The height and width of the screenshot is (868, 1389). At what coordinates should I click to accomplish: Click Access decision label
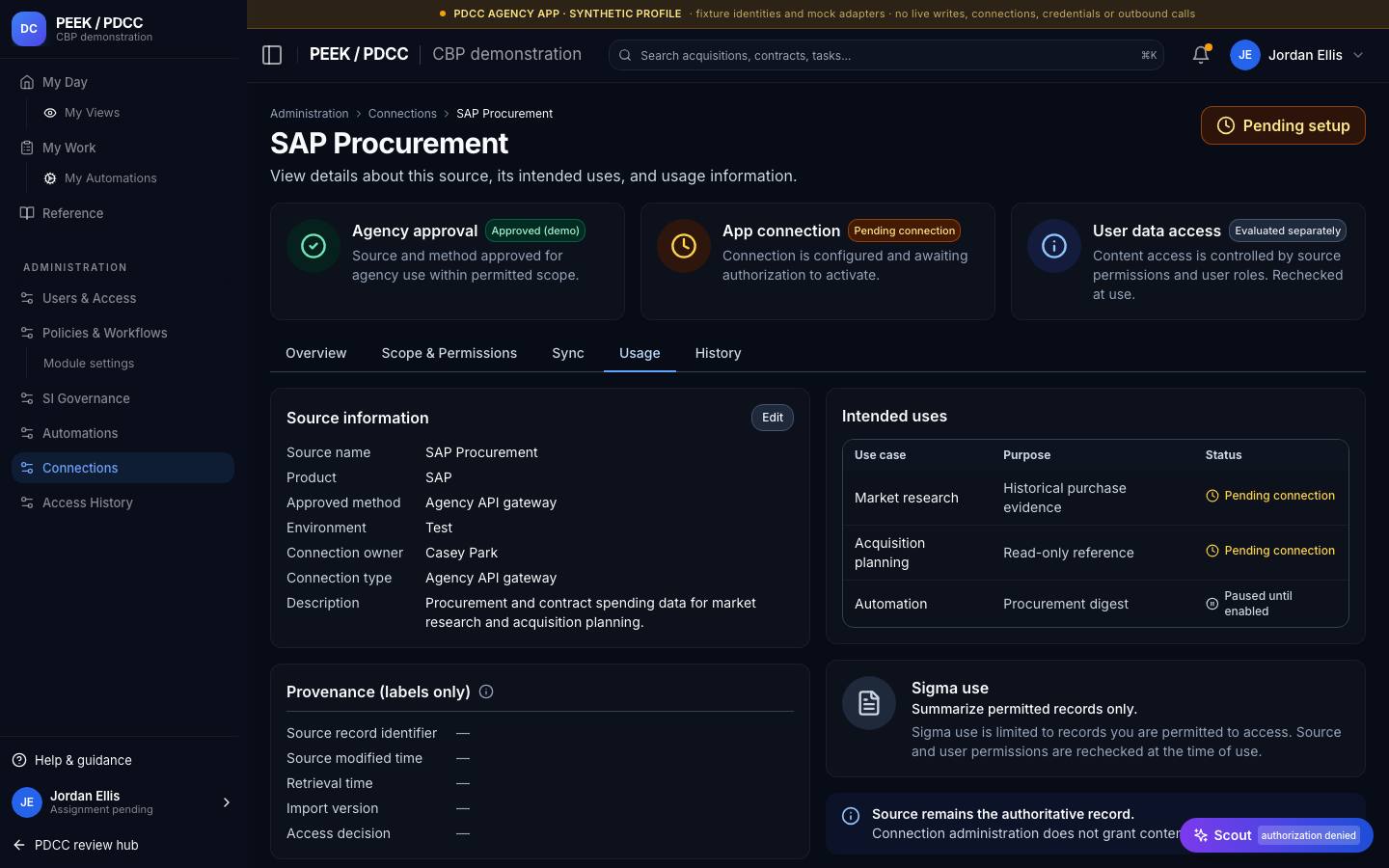tap(339, 833)
